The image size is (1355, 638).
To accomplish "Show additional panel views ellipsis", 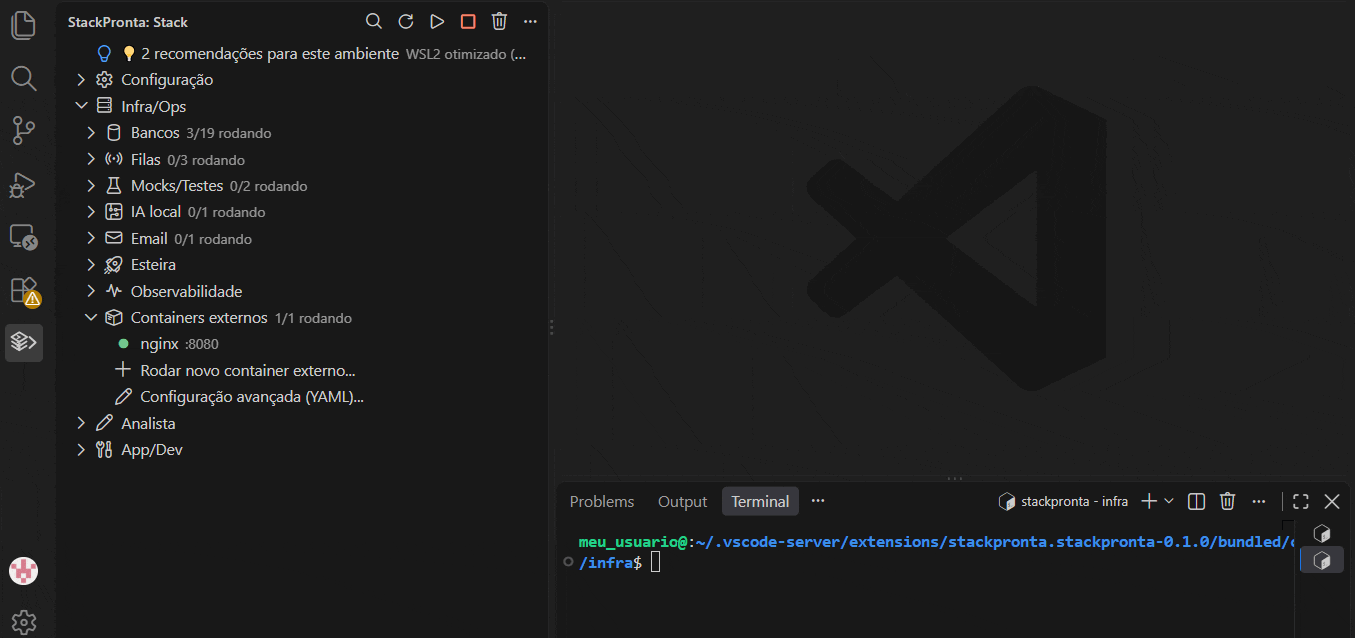I will (818, 501).
